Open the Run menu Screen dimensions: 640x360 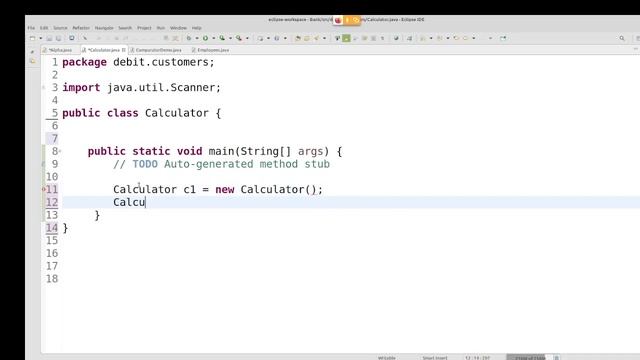(161, 28)
